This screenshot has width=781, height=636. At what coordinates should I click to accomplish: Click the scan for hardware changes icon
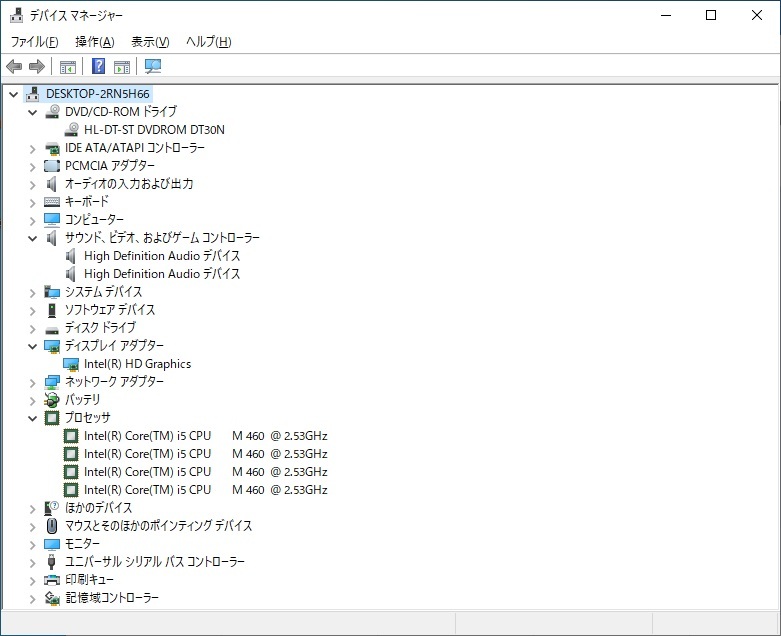point(153,66)
